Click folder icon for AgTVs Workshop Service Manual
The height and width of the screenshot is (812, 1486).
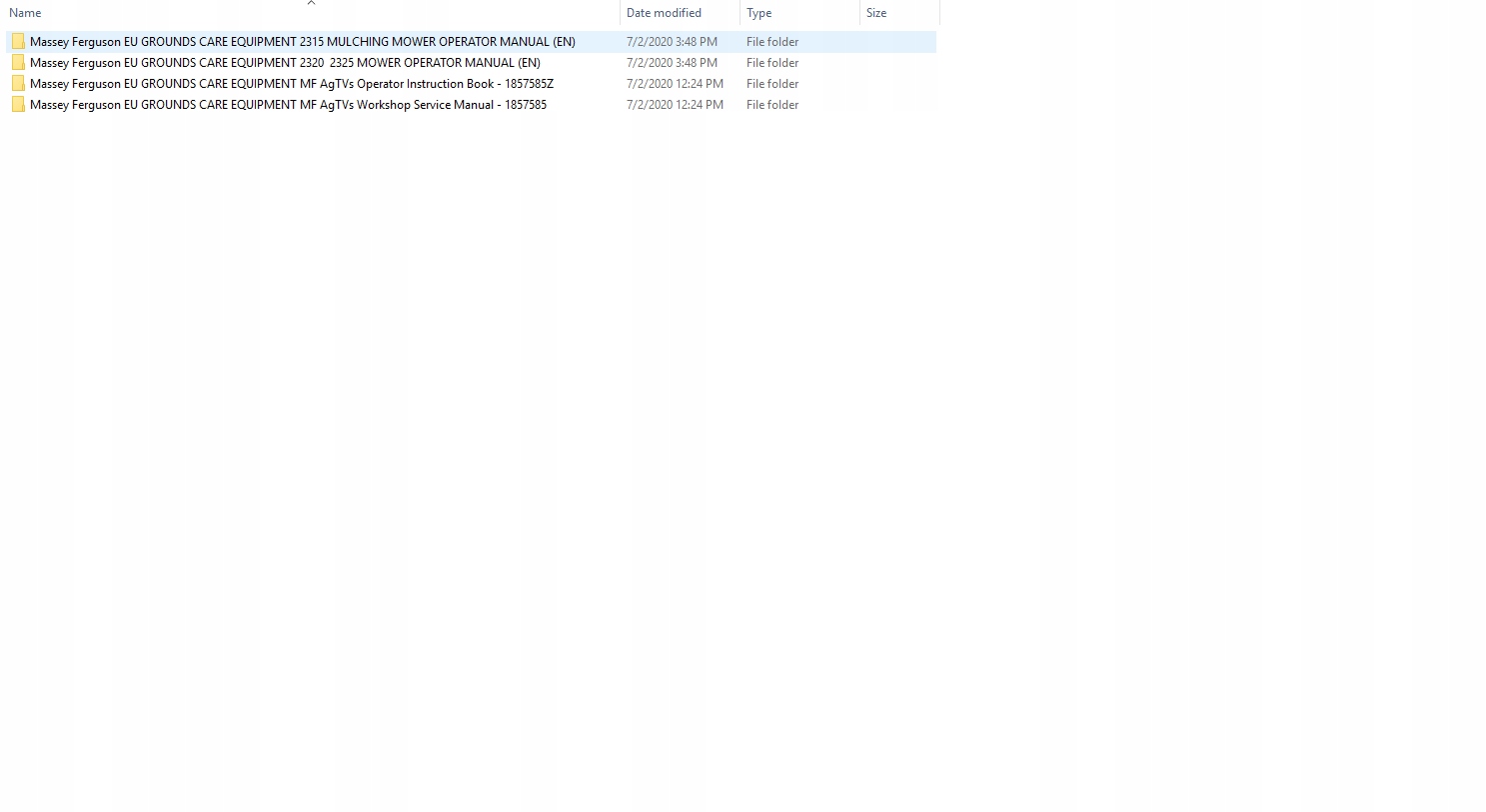point(18,105)
